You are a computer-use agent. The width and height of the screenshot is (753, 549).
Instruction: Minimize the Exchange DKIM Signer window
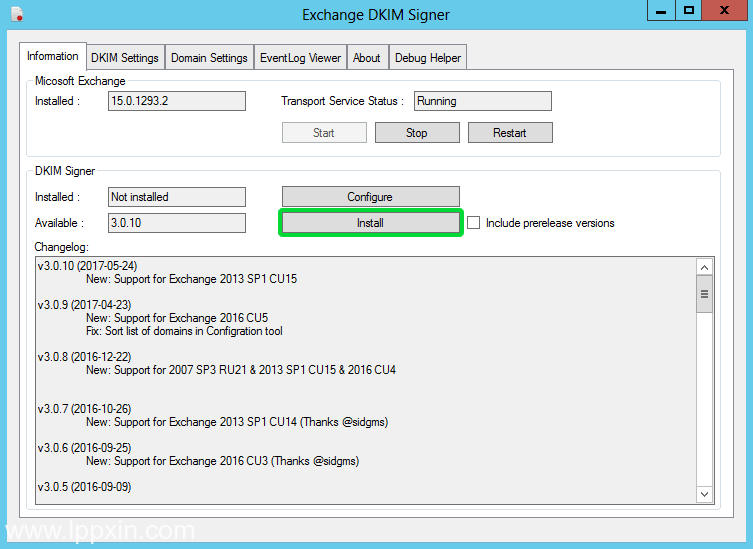(661, 11)
